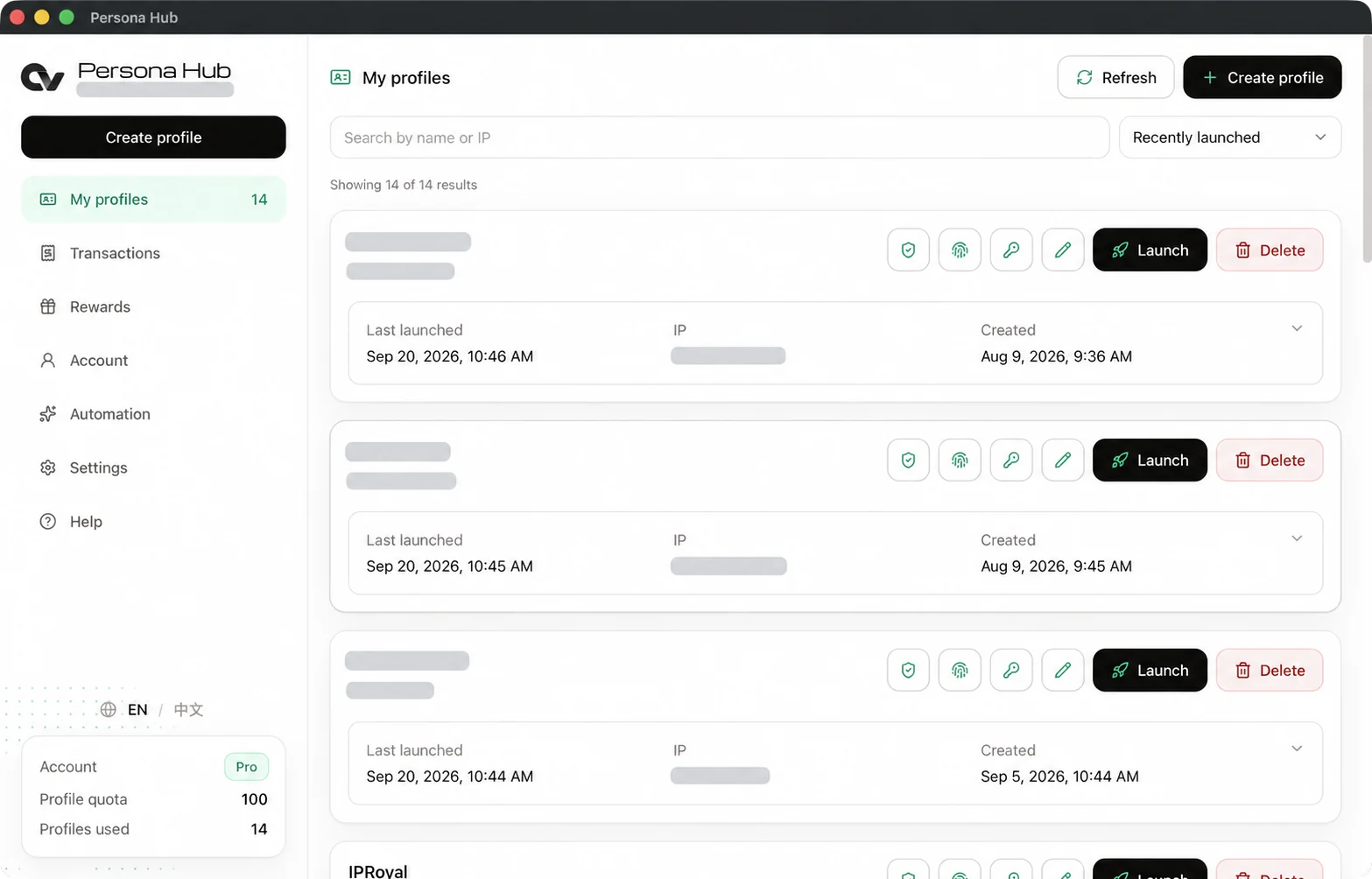
Task: Open Settings in sidebar
Action: [x=153, y=468]
